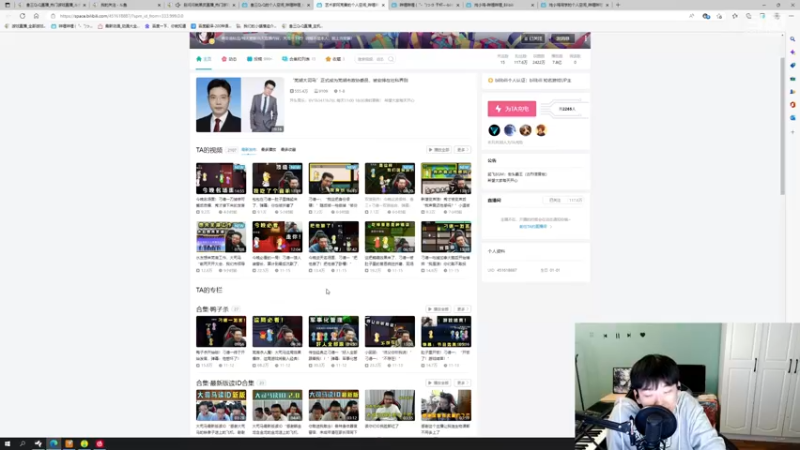This screenshot has height=450, width=800.
Task: Switch to the 动态 tab on profile
Action: click(x=229, y=59)
